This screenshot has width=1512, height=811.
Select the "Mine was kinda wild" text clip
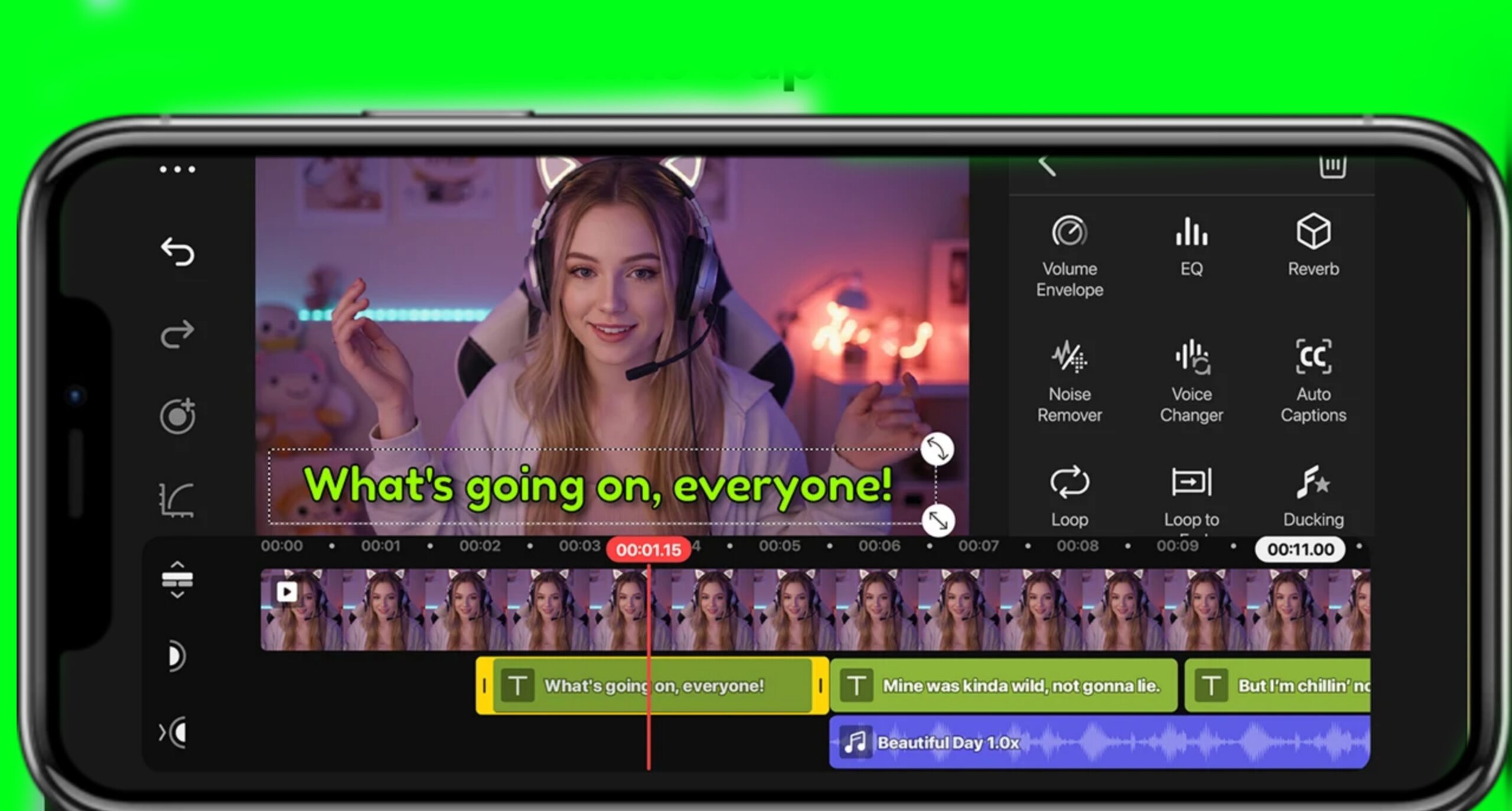point(1003,686)
